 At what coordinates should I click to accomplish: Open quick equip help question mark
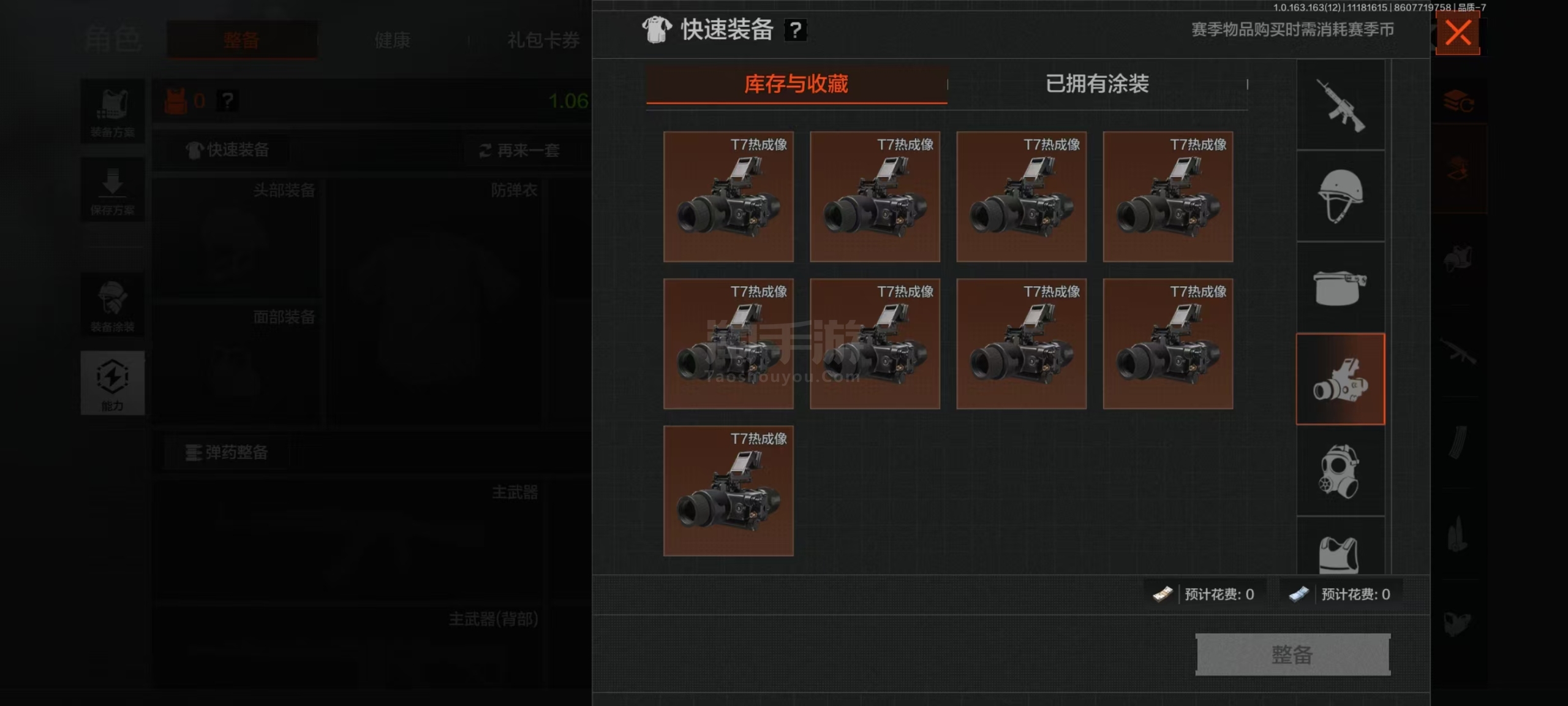click(x=795, y=30)
